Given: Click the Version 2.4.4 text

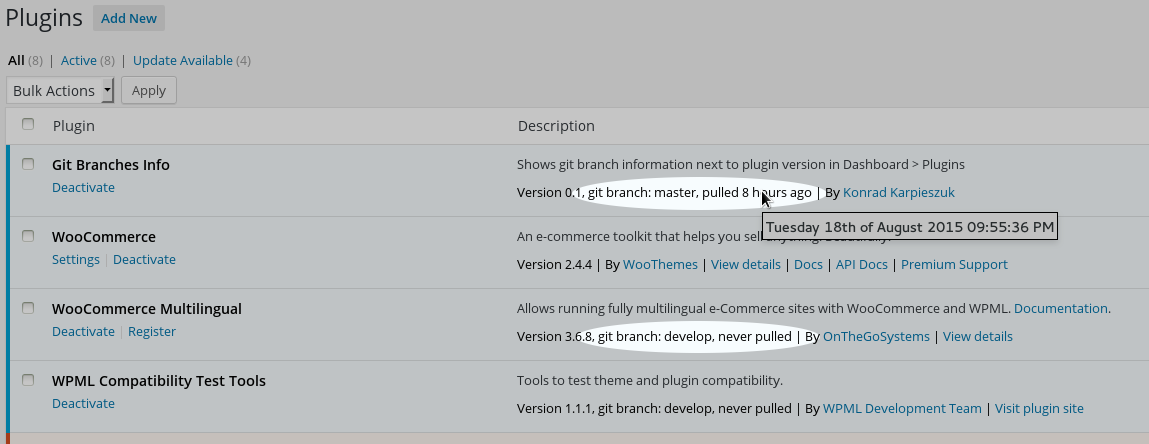Looking at the screenshot, I should tap(554, 264).
